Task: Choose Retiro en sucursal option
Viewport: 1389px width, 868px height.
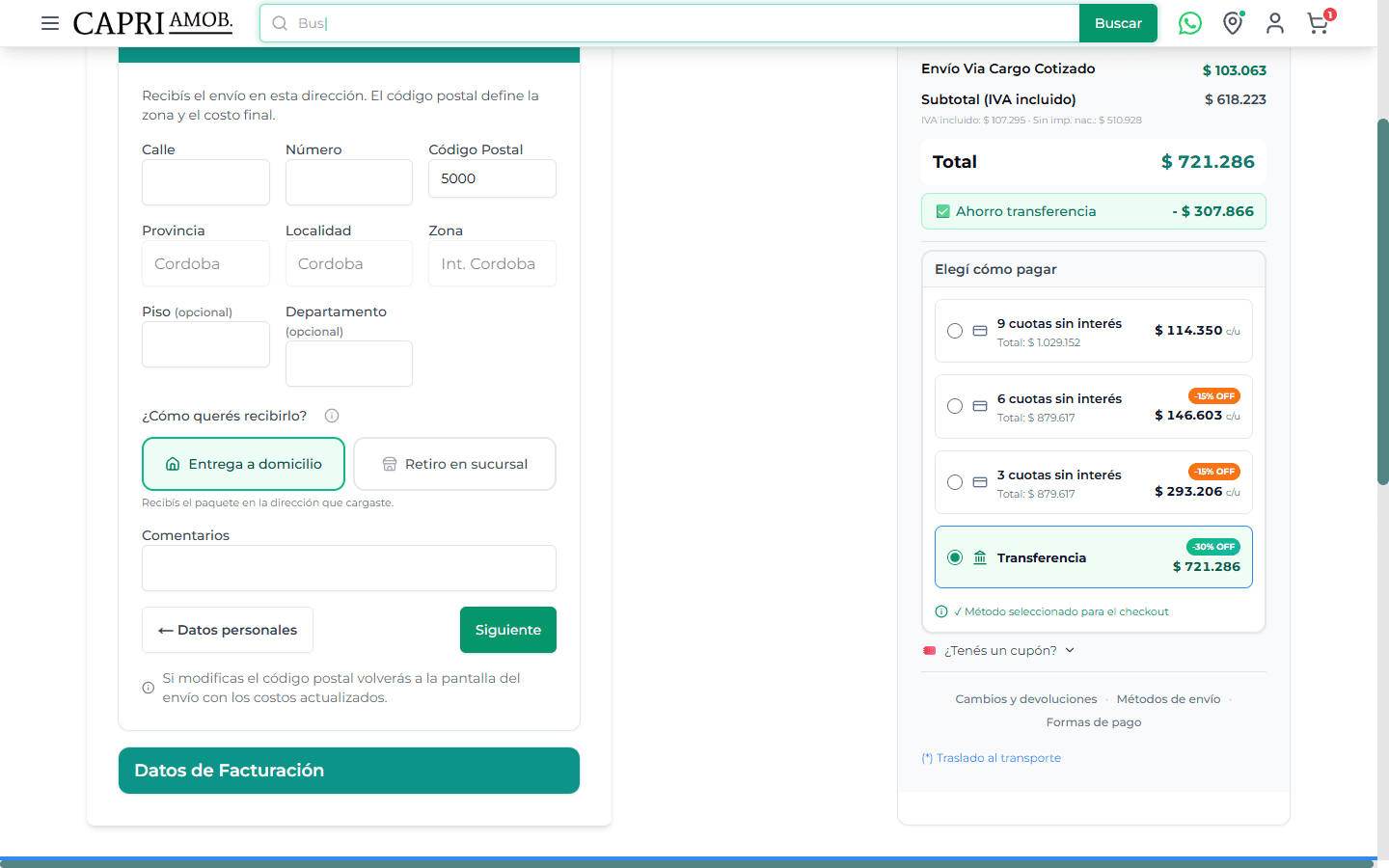Action: (x=454, y=464)
